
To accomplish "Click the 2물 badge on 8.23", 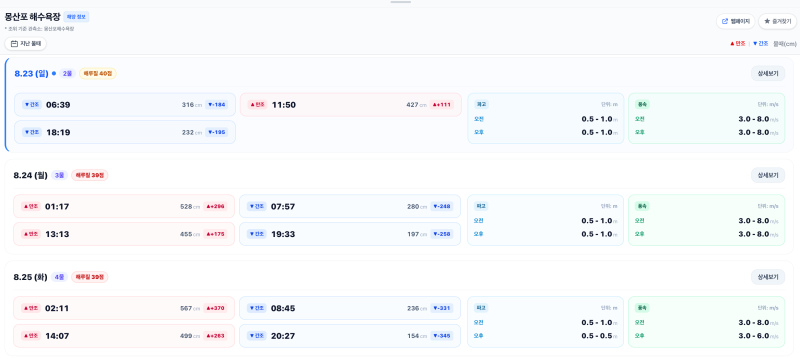I will point(67,73).
